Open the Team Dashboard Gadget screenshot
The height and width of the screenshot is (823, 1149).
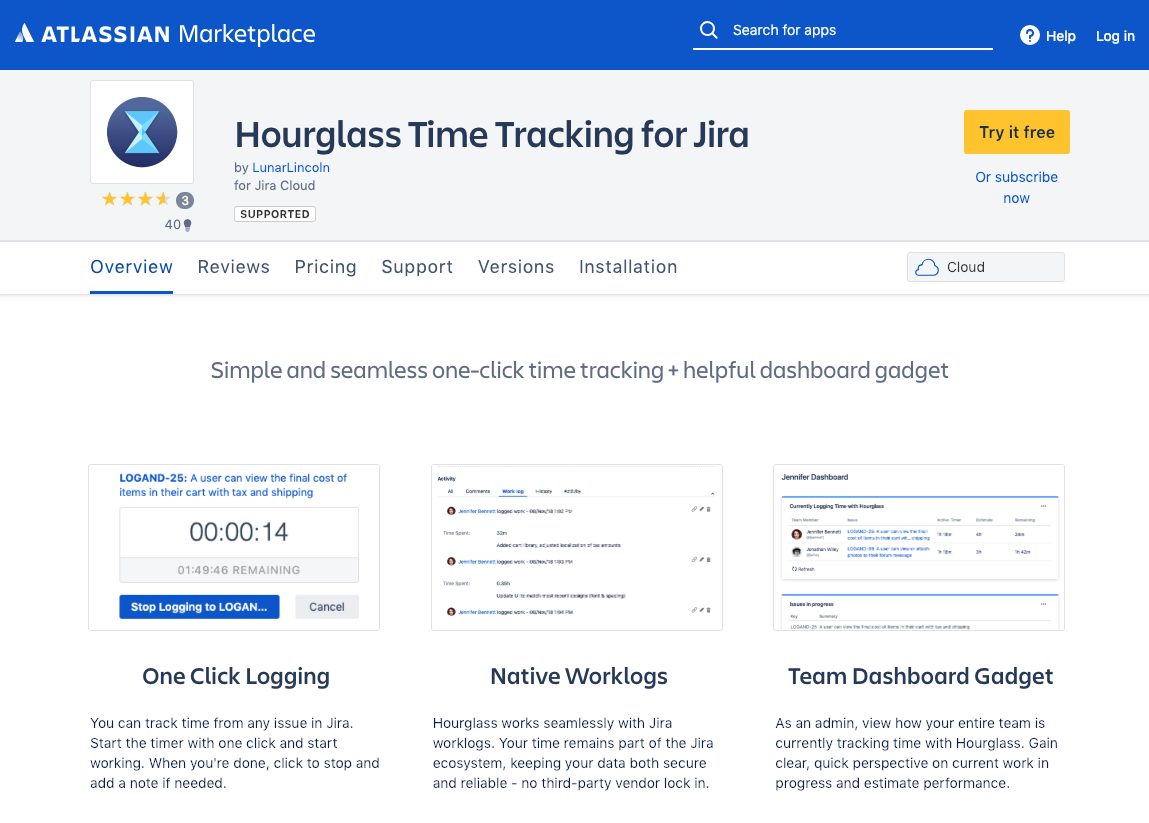click(x=919, y=547)
